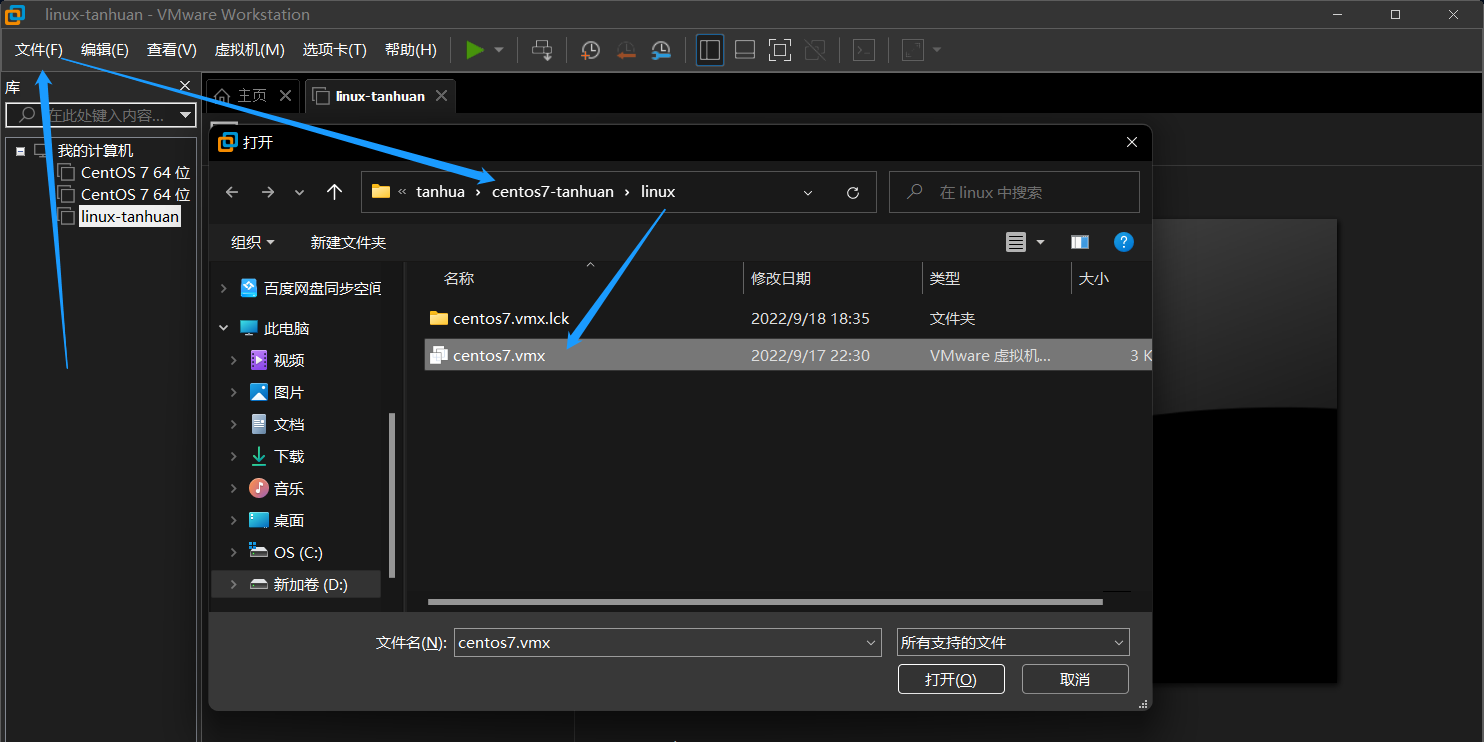Screen dimensions: 1484x742
Task: Click the 在 linux 中搜索 search box
Action: (1014, 192)
